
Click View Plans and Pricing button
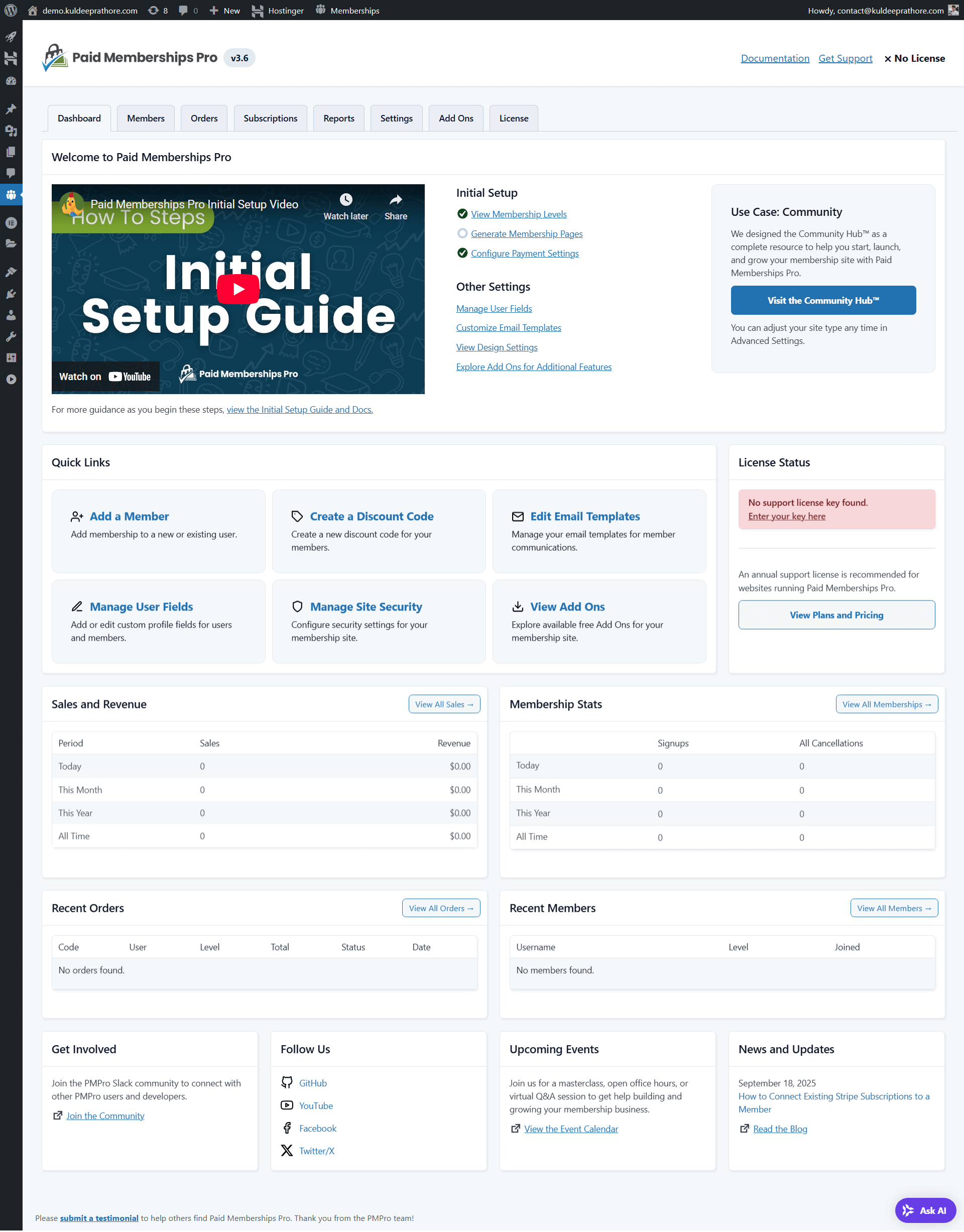click(836, 614)
